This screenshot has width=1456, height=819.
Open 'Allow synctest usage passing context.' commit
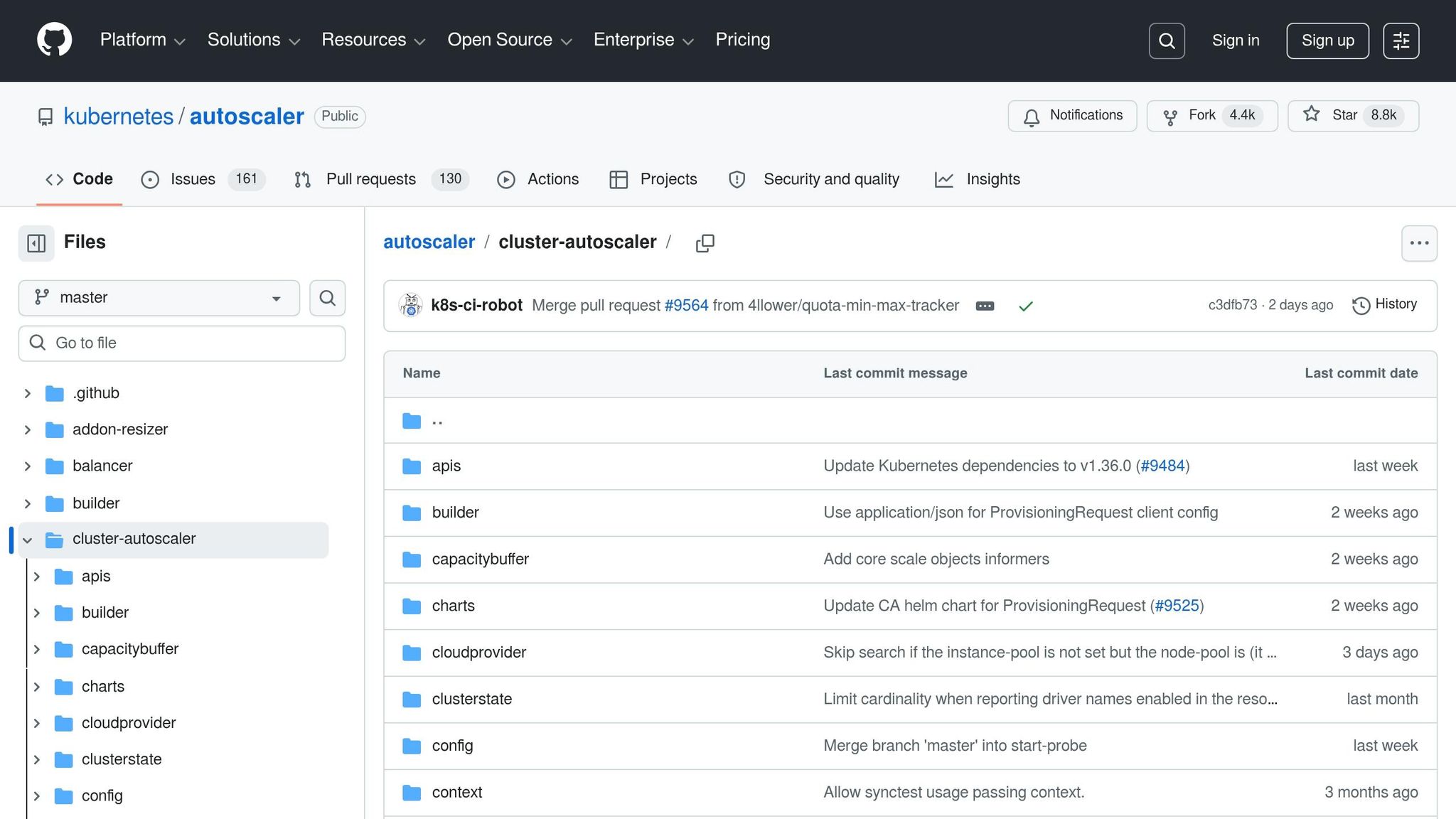[954, 793]
